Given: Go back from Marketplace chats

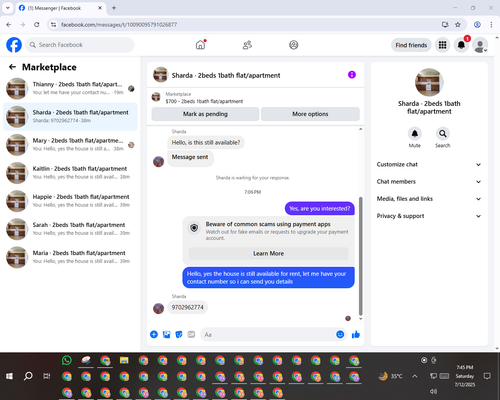Looking at the screenshot, I should (x=12, y=67).
